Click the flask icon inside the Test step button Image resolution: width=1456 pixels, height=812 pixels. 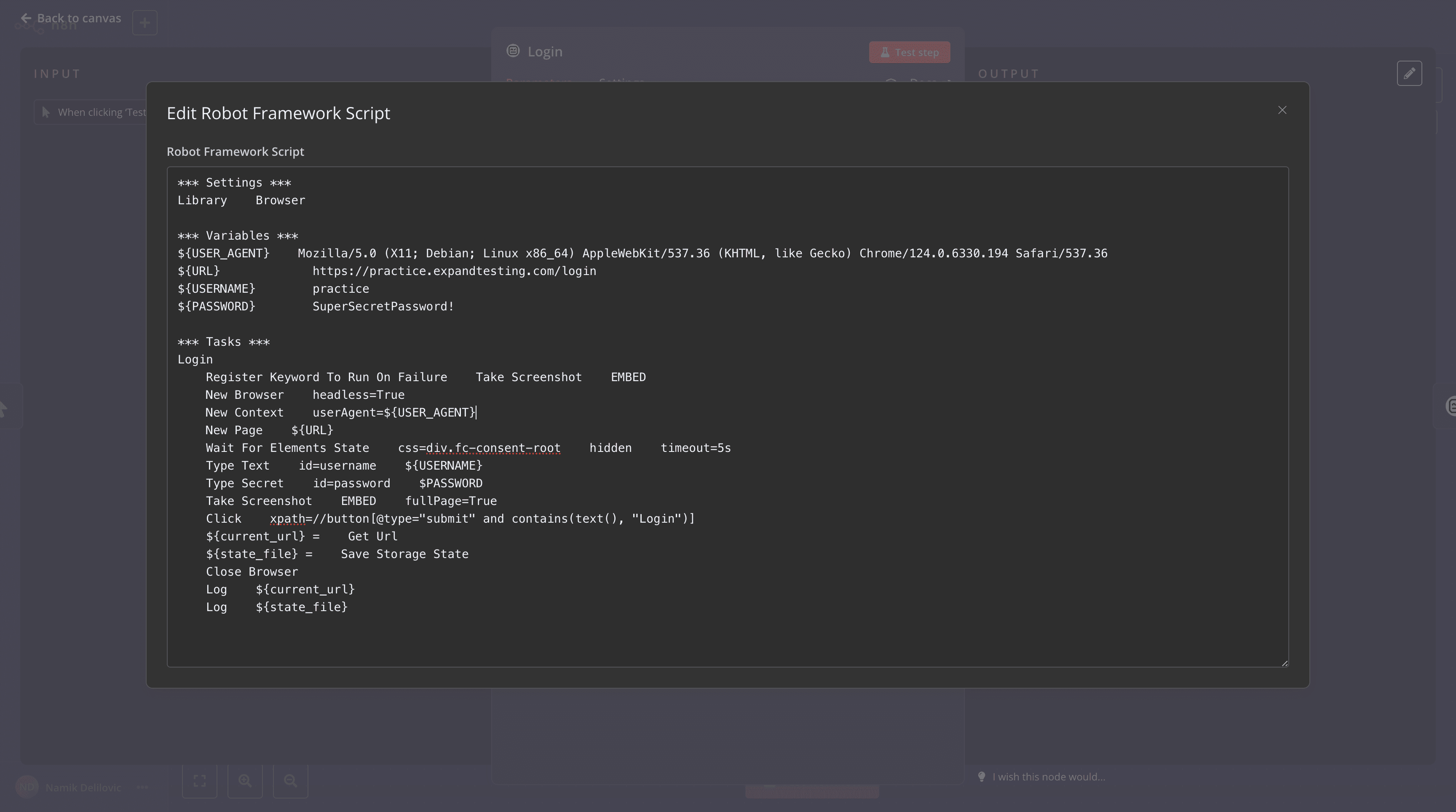pyautogui.click(x=885, y=52)
